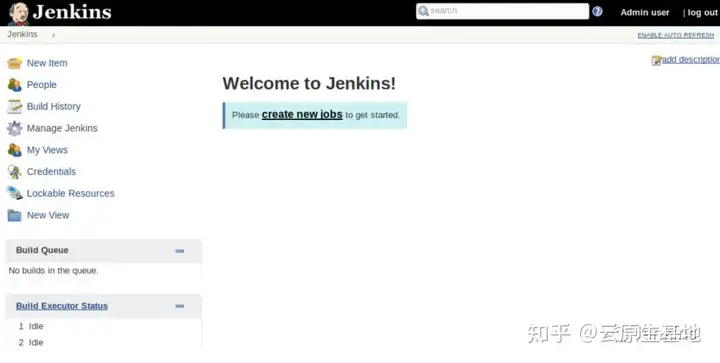Click the Jenkins title in header
720x363 pixels.
[72, 12]
